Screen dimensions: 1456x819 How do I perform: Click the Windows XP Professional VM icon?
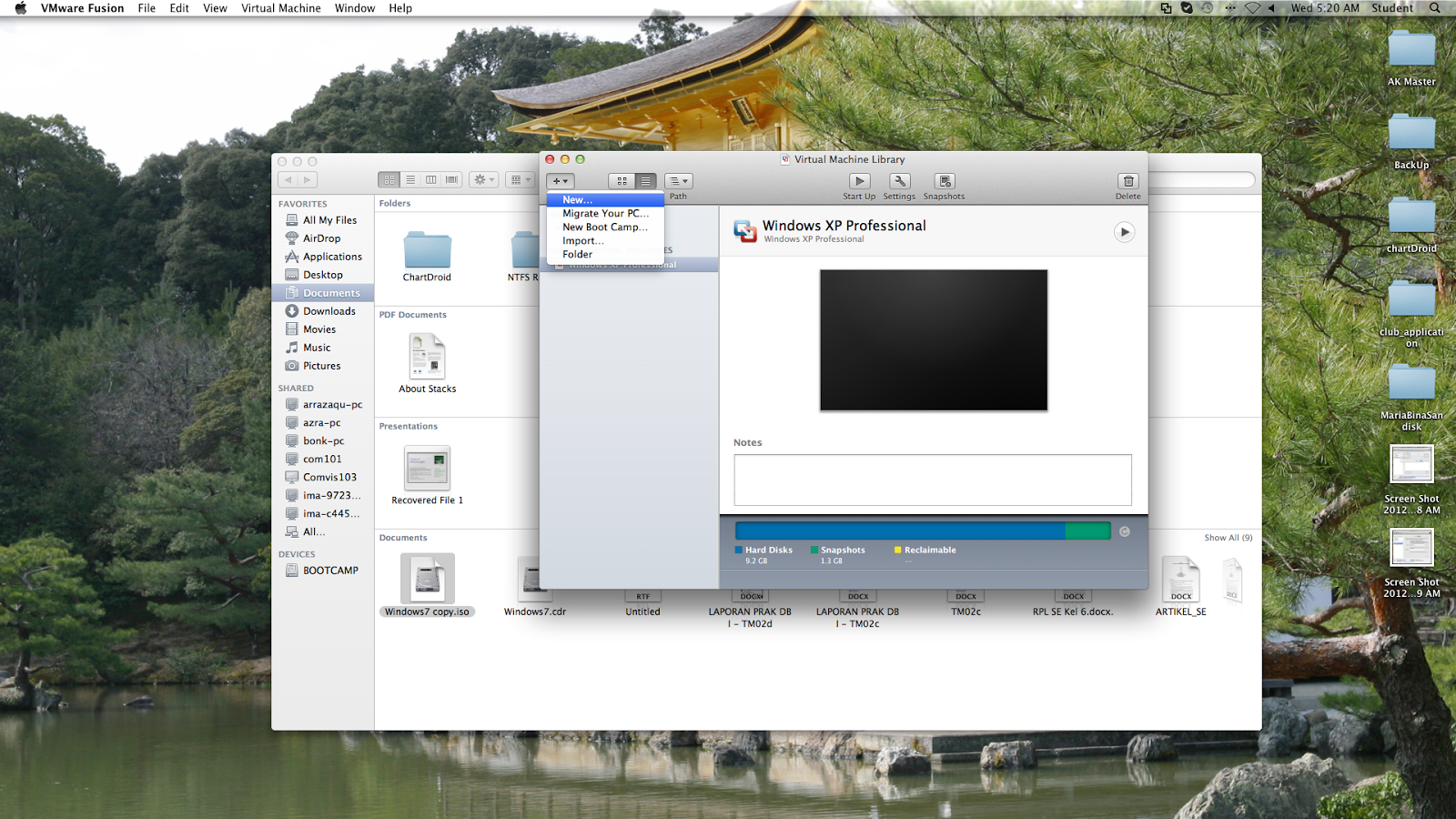pos(745,231)
